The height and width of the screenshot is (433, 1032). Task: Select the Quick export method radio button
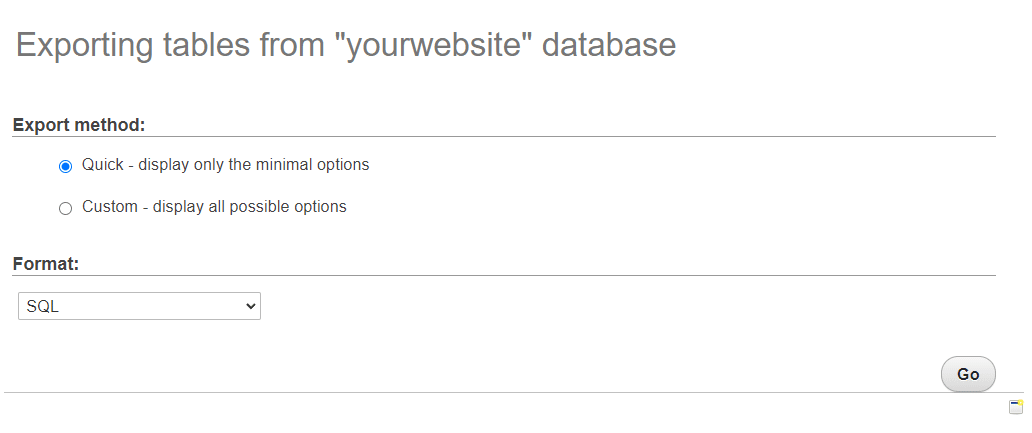(x=66, y=166)
